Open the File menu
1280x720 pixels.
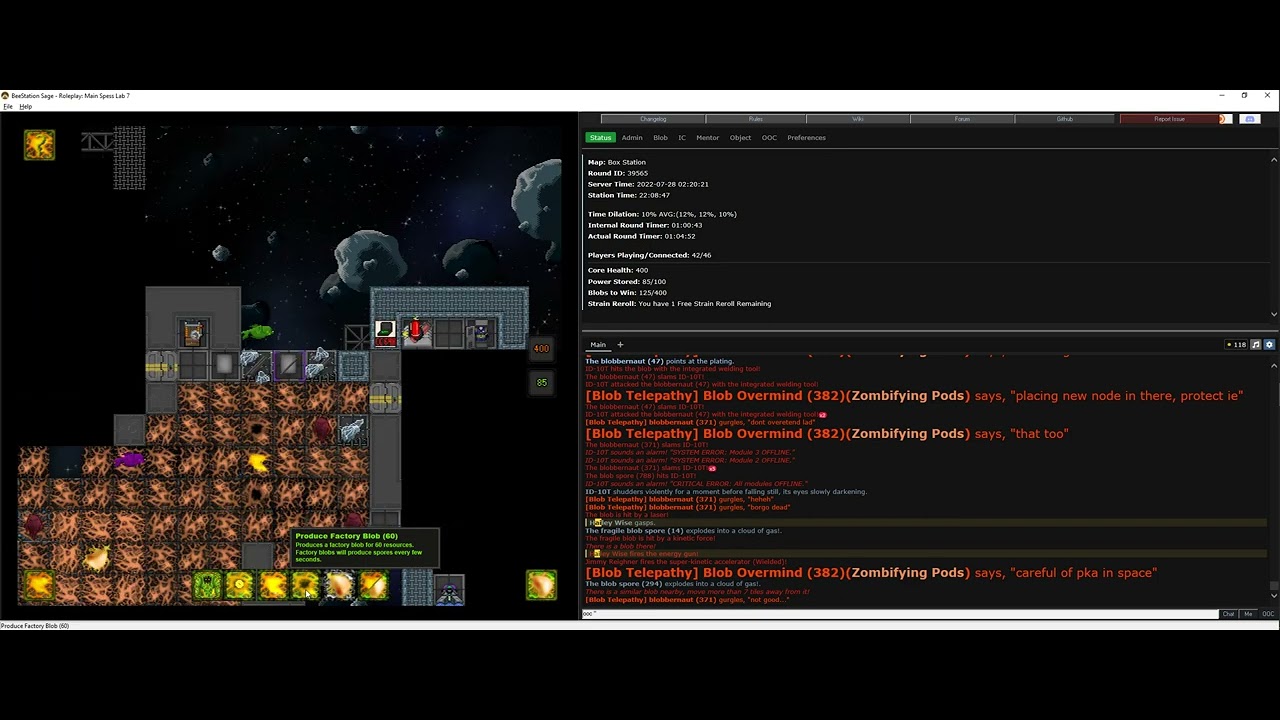(x=8, y=106)
